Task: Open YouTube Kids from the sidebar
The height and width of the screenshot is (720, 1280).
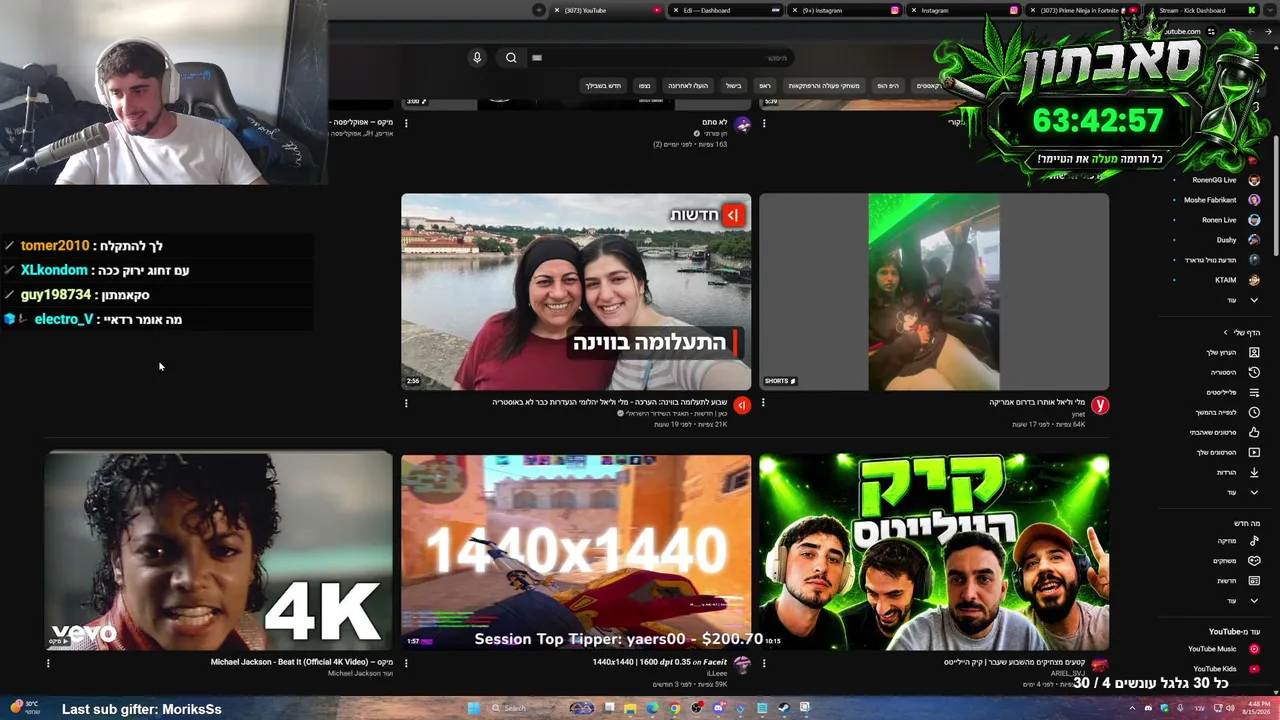Action: pyautogui.click(x=1225, y=669)
